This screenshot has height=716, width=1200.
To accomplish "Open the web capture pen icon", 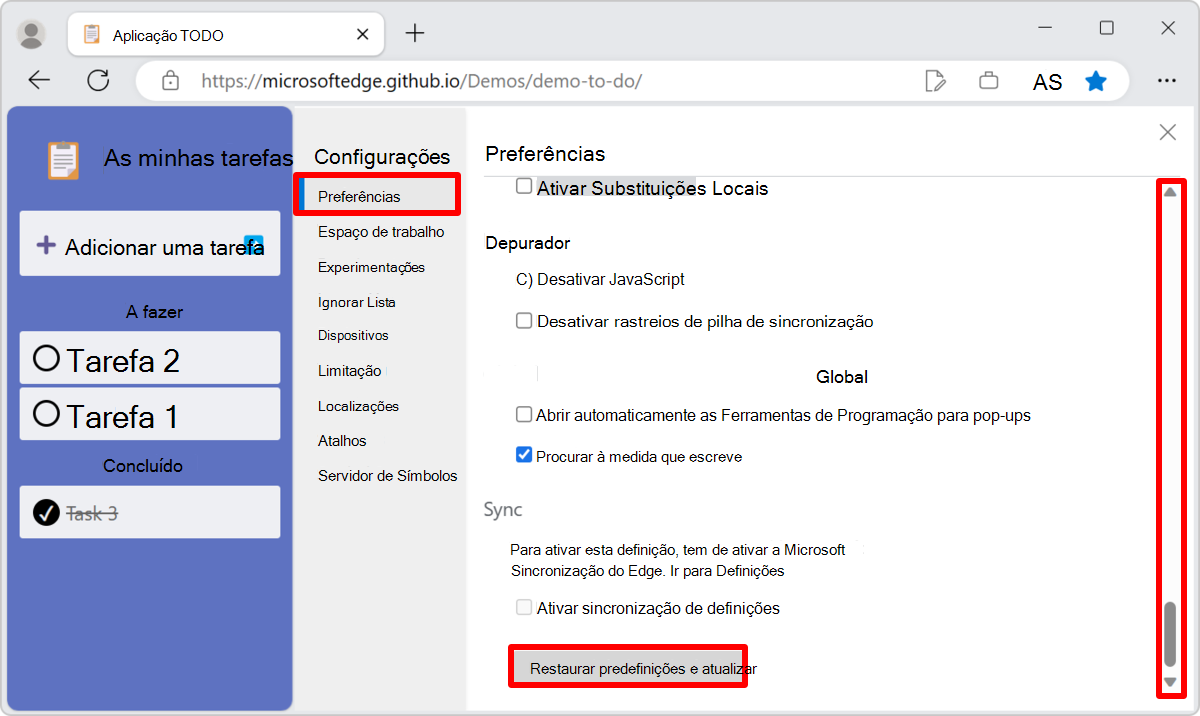I will (936, 81).
